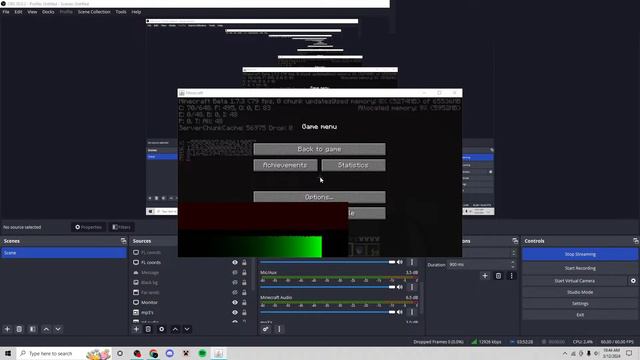Pop out the Scene Transitions dock
The image size is (640, 360).
(x=515, y=241)
